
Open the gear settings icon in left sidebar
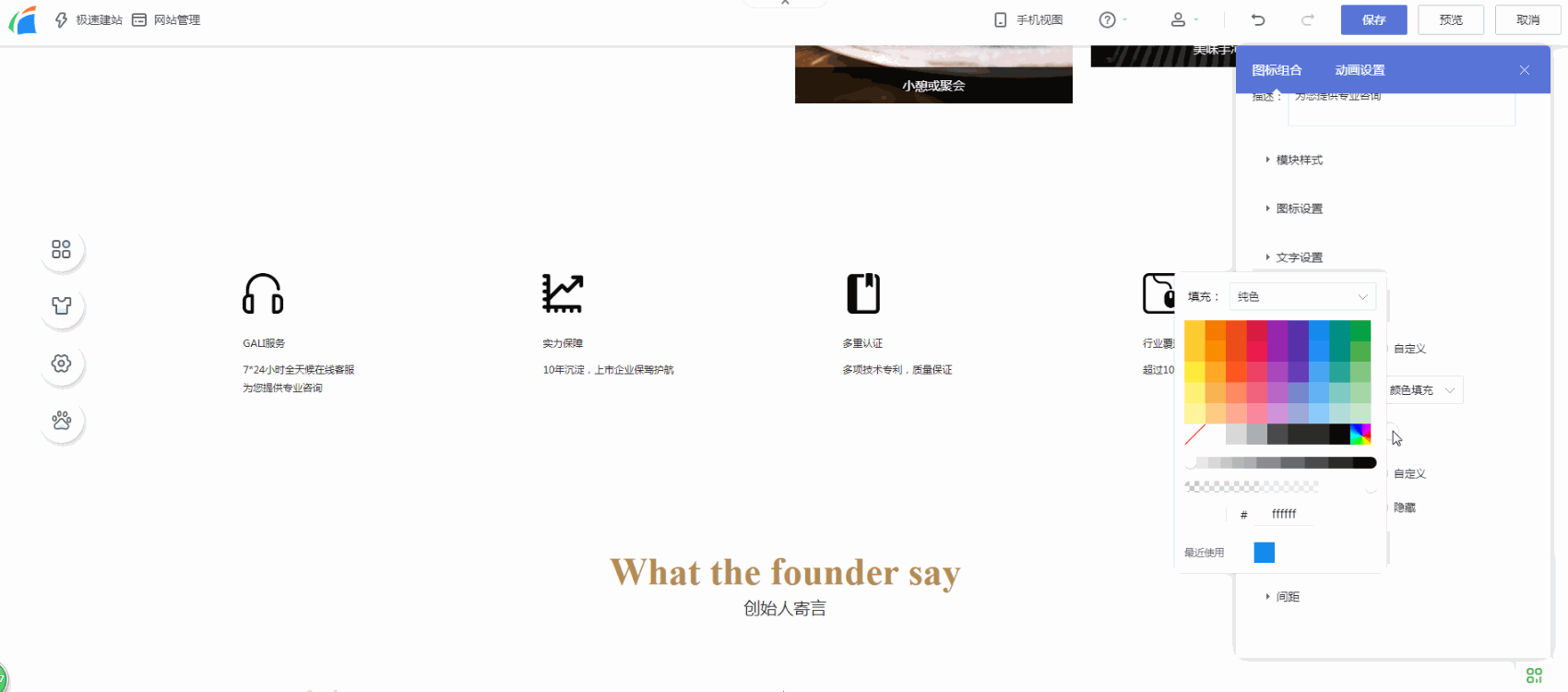[61, 364]
